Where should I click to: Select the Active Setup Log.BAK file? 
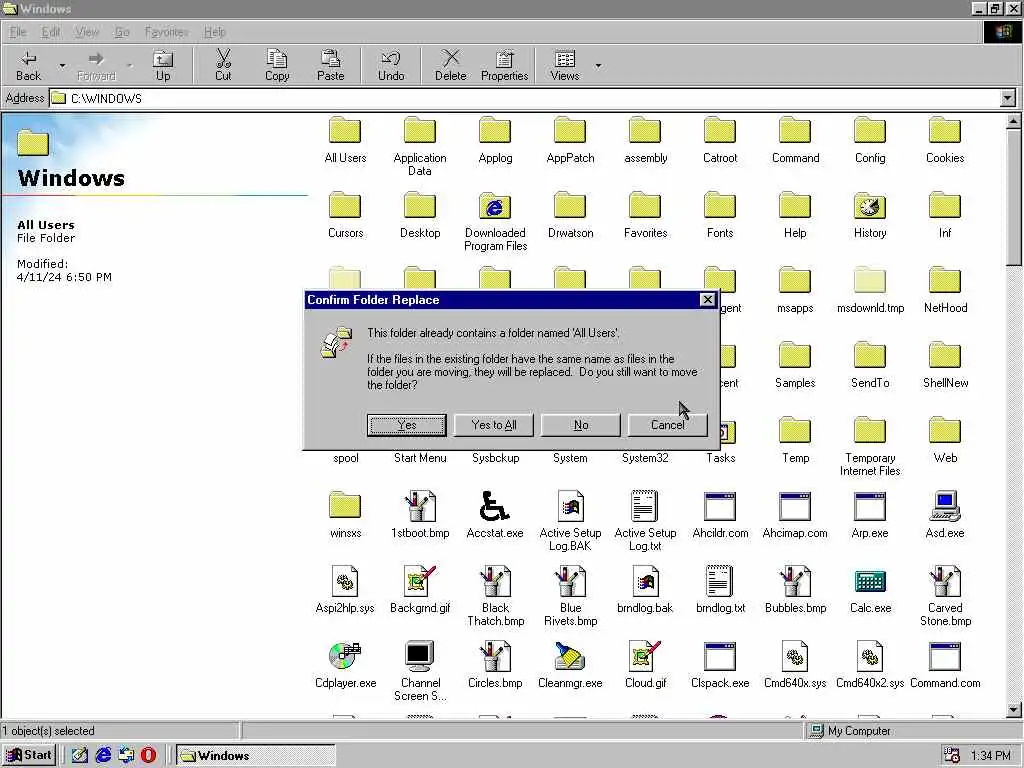point(570,520)
